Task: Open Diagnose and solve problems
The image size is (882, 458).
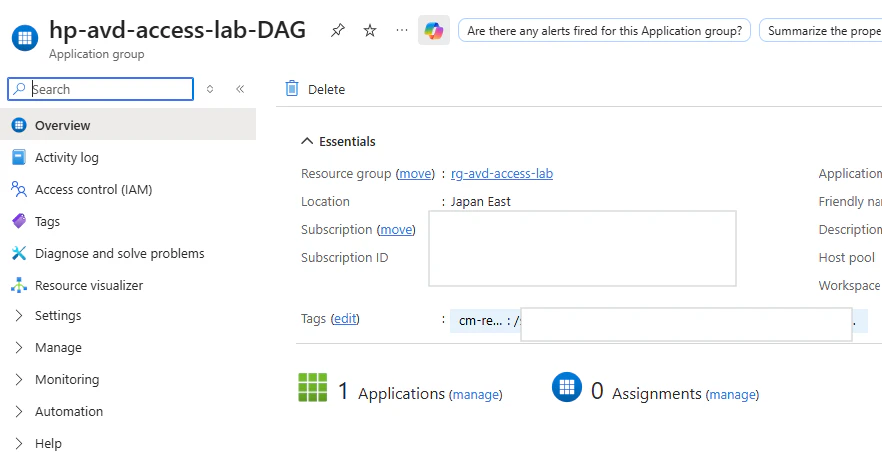Action: (x=120, y=254)
